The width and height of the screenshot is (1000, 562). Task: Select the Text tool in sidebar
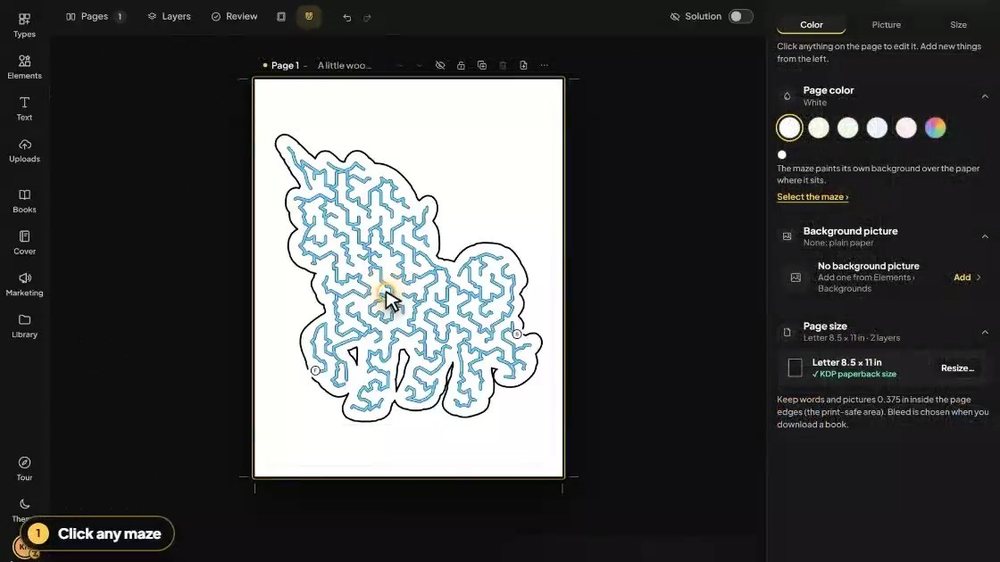(24, 108)
